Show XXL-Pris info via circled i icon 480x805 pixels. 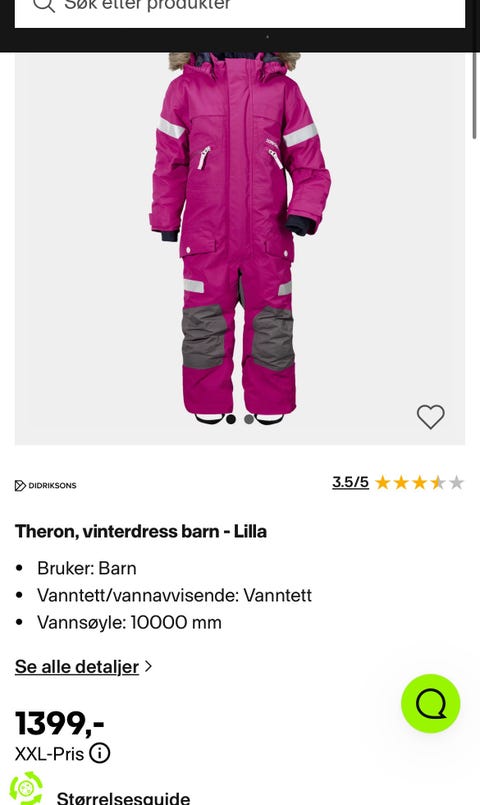click(x=100, y=753)
